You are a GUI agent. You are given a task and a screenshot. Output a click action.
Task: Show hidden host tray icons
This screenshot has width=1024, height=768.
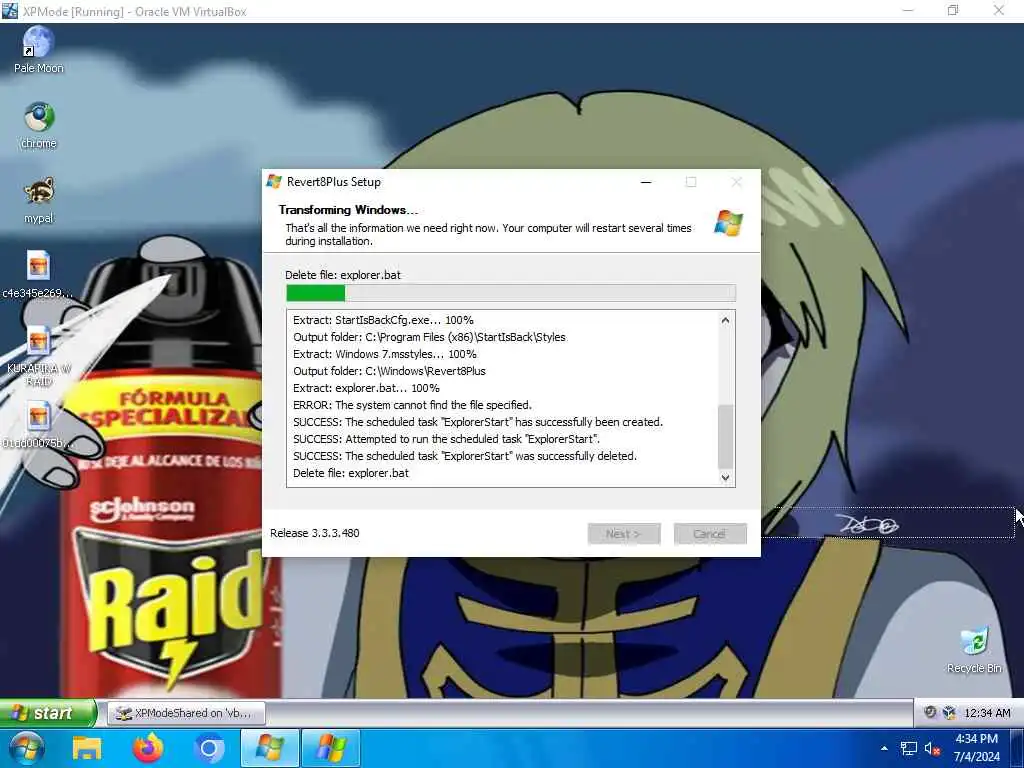(x=884, y=748)
